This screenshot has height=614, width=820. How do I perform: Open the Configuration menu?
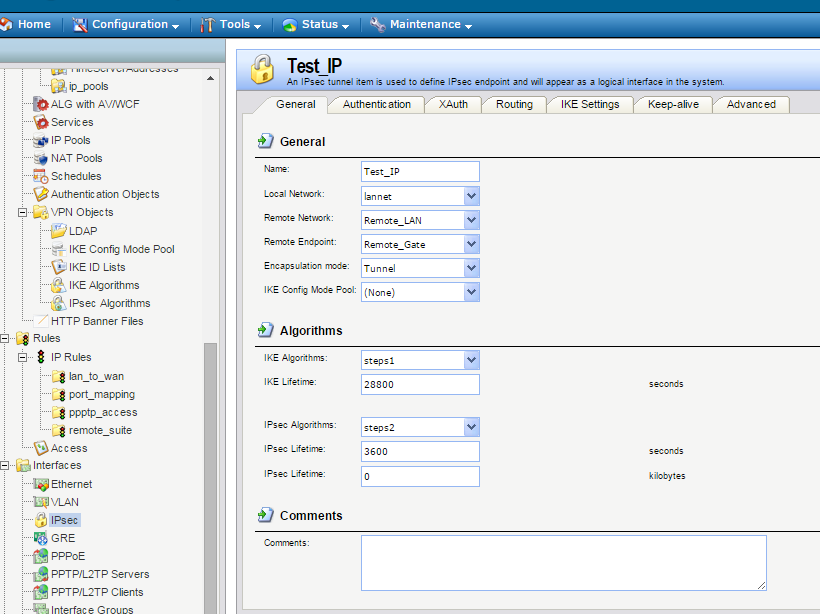[128, 24]
